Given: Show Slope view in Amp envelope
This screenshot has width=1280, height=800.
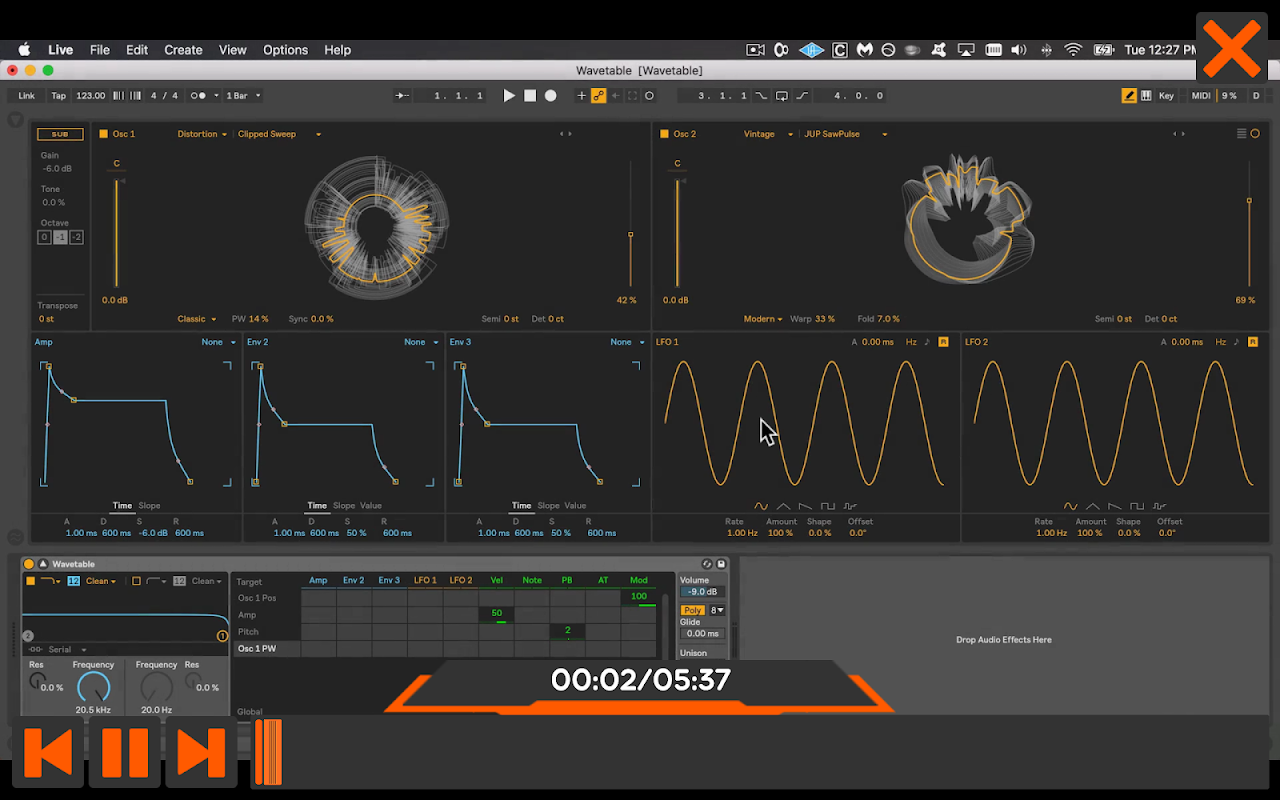Looking at the screenshot, I should tap(149, 506).
